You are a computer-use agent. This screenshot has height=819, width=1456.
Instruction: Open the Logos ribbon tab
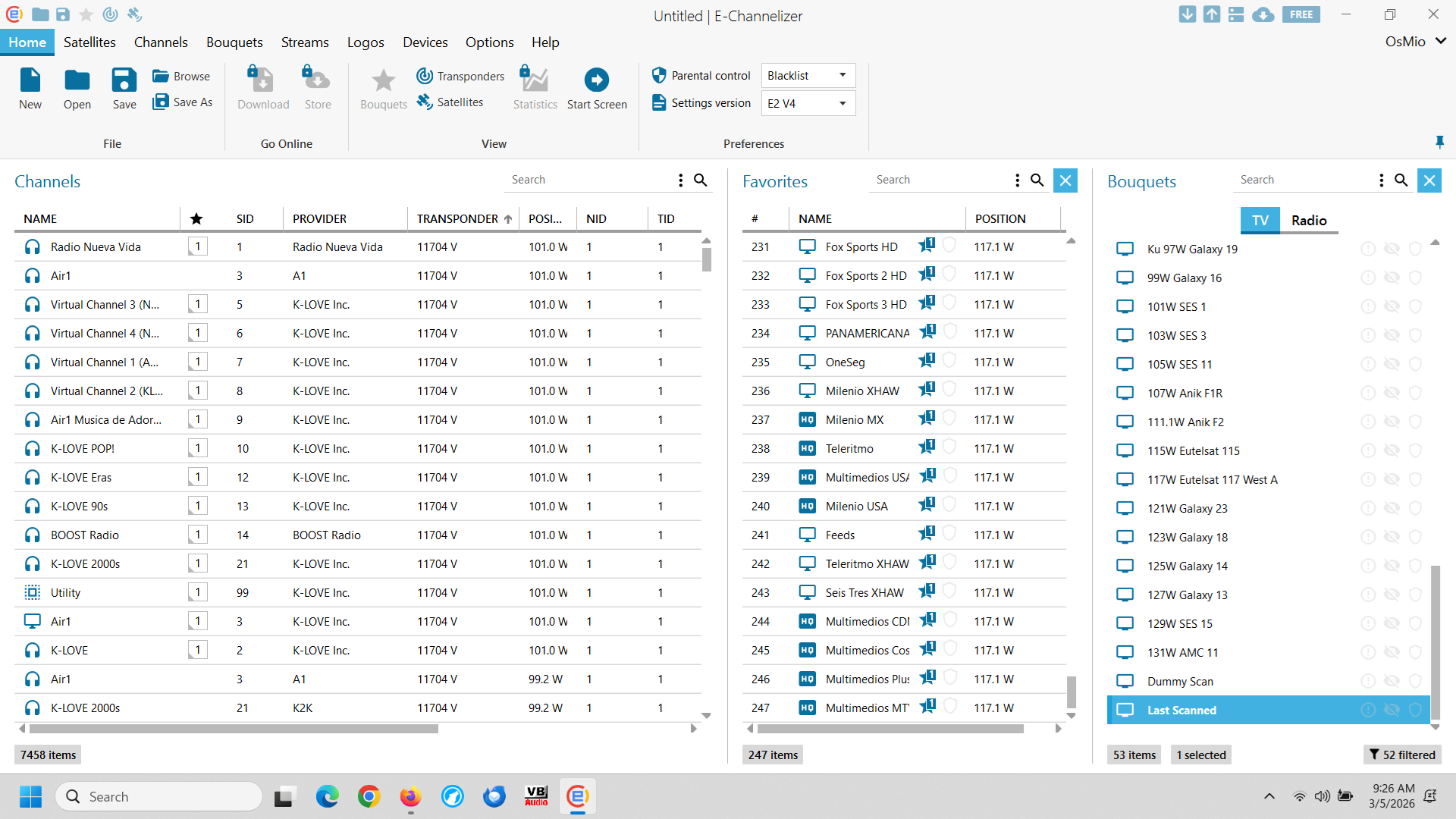(x=366, y=42)
